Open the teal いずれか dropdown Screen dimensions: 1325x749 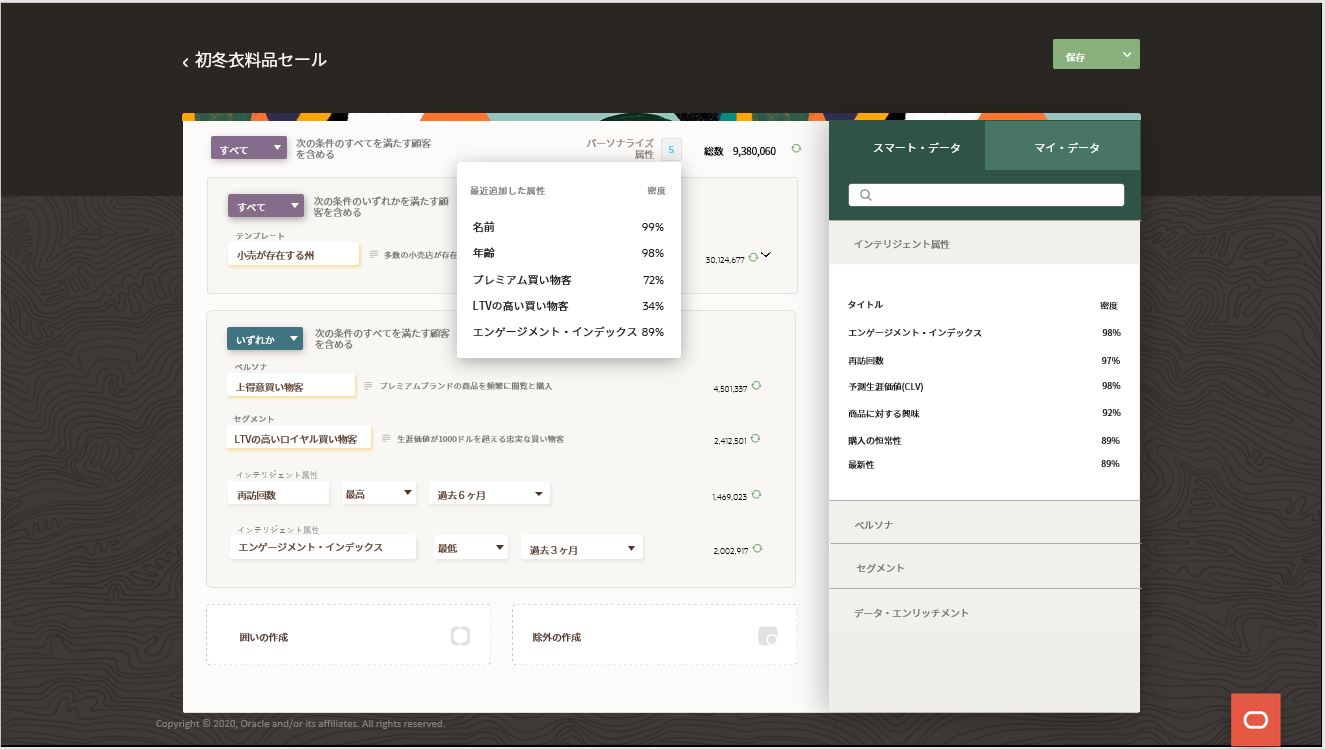click(264, 340)
